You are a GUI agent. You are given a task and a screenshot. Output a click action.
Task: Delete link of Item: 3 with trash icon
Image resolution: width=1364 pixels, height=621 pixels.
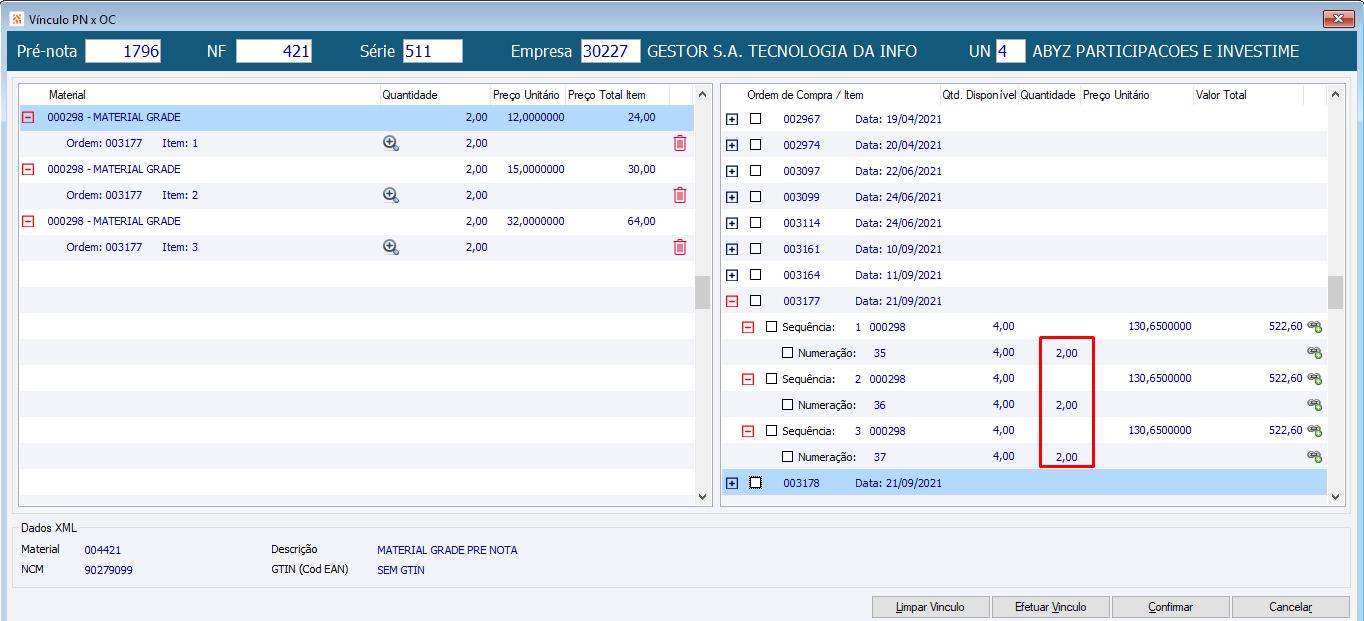pyautogui.click(x=680, y=247)
